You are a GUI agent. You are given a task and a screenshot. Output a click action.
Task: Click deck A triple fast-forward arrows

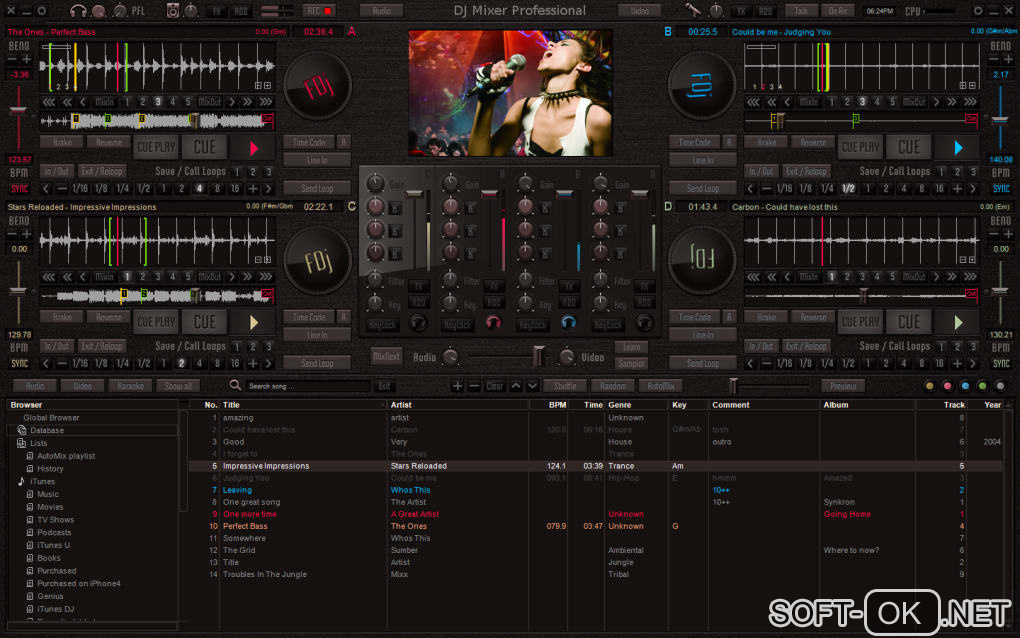(x=265, y=102)
